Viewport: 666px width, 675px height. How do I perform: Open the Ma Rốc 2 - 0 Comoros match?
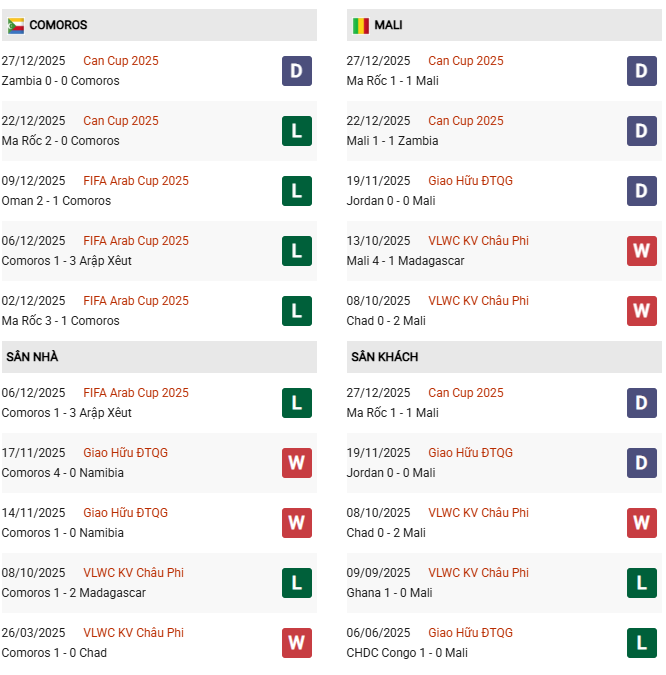61,141
